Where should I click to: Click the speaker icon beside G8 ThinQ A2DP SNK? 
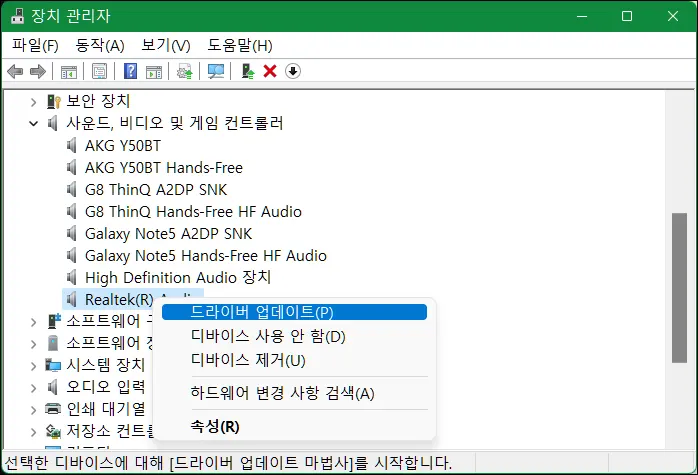coord(71,190)
